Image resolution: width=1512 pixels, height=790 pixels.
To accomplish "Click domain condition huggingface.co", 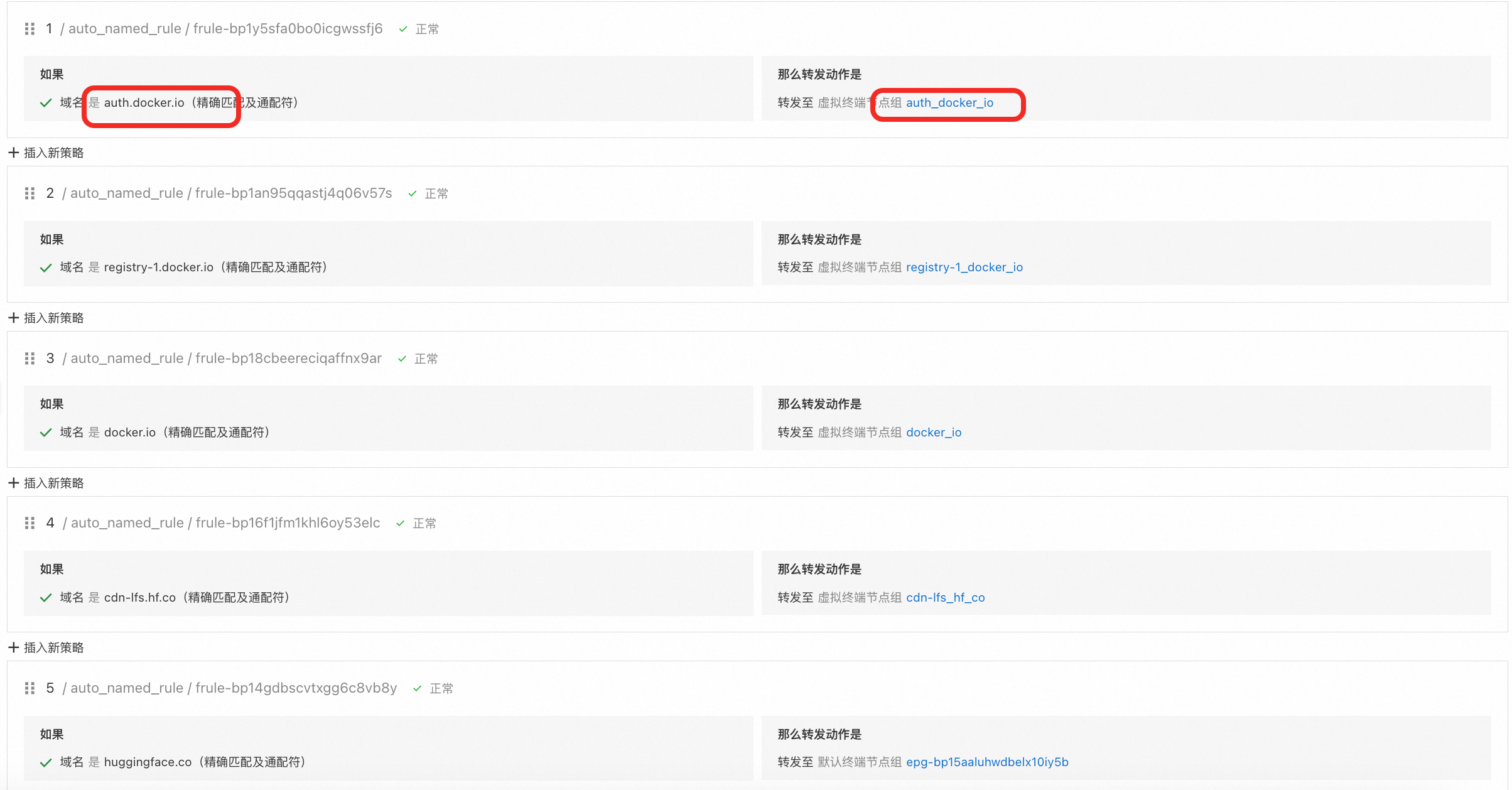I will click(x=148, y=762).
